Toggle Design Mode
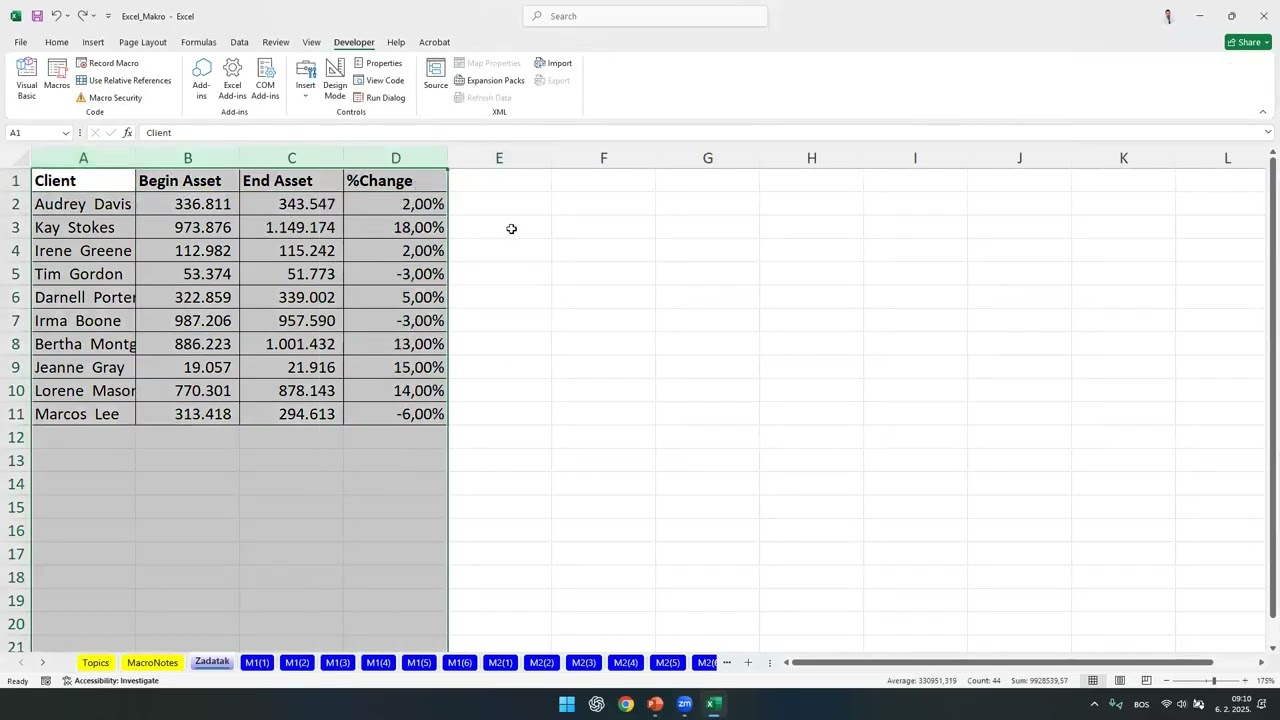The height and width of the screenshot is (720, 1280). pos(335,79)
